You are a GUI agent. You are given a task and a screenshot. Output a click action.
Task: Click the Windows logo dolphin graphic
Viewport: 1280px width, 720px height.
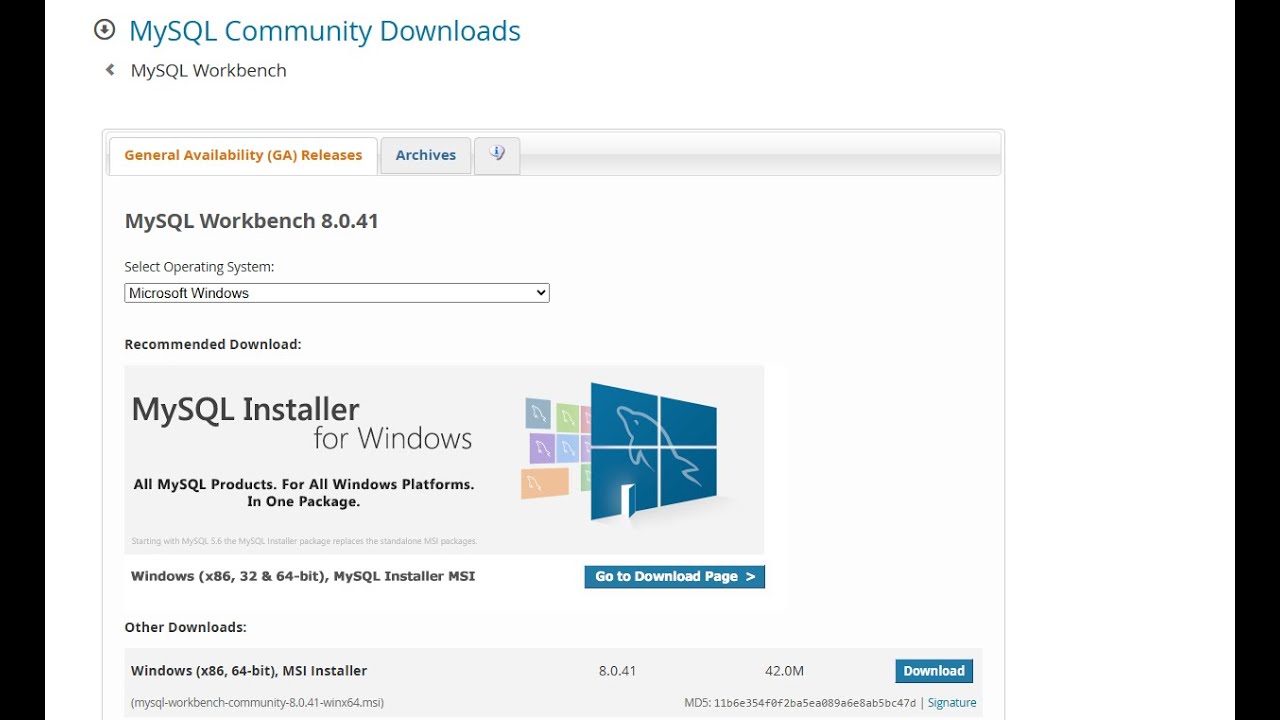652,451
